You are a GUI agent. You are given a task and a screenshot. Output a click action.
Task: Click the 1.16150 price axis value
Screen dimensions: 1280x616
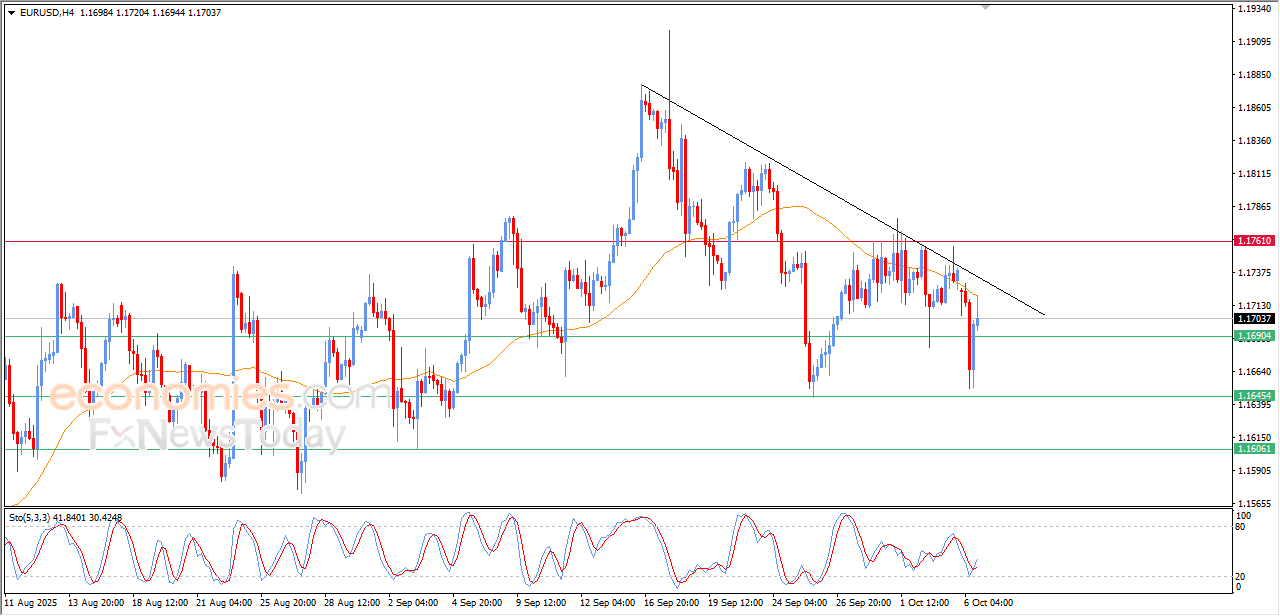[1254, 438]
